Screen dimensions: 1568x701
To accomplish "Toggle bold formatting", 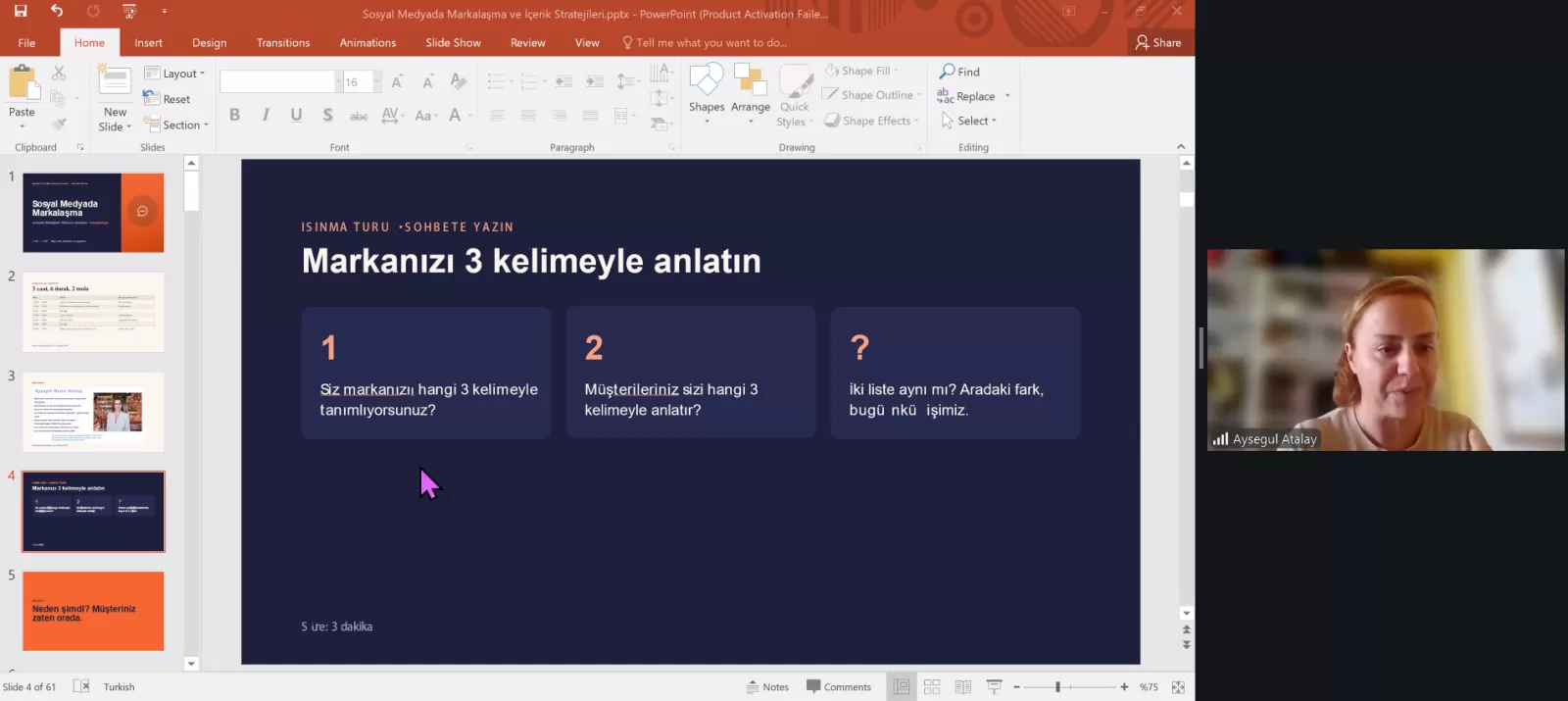I will (234, 115).
